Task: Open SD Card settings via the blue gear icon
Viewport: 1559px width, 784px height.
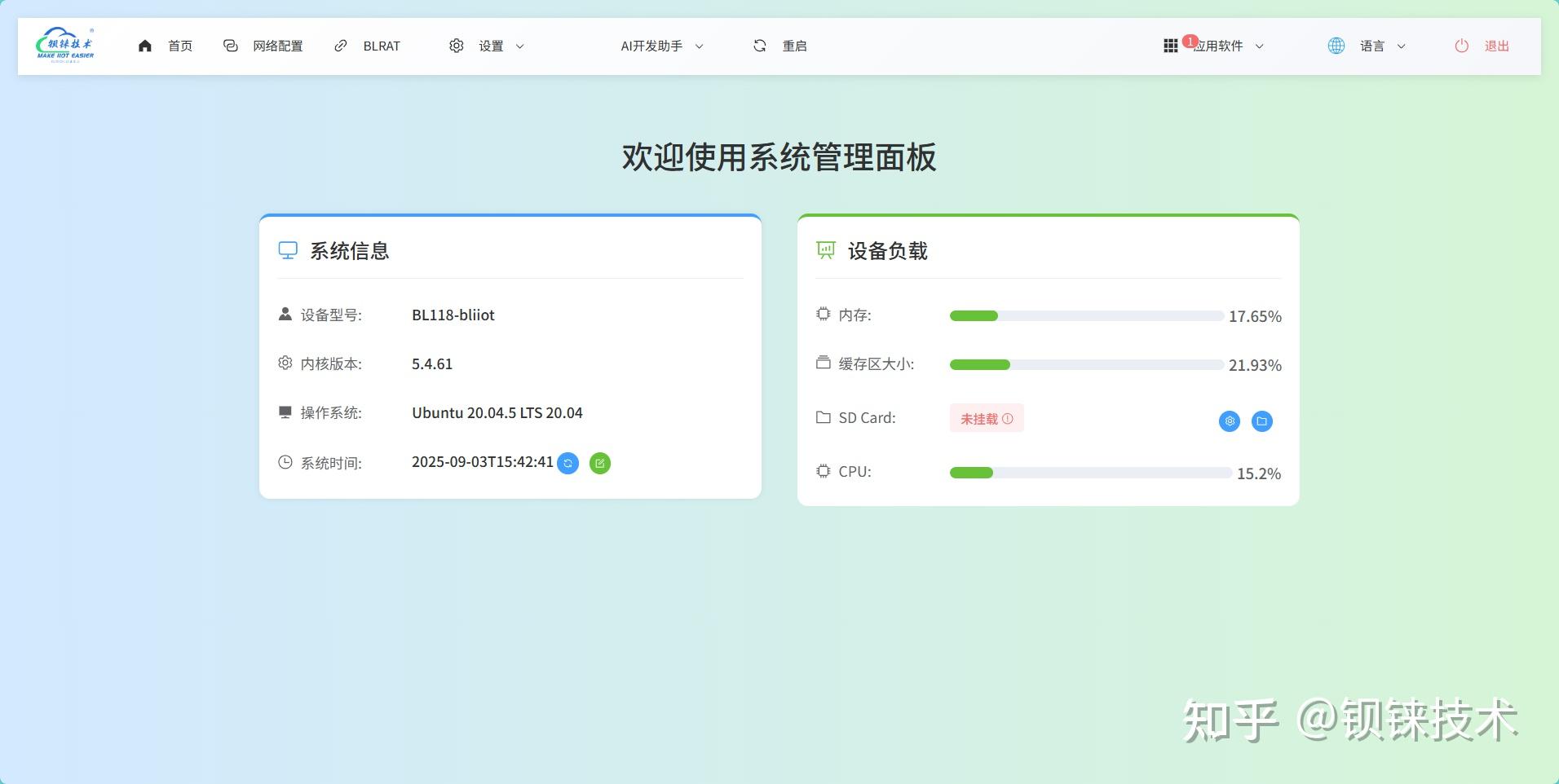Action: coord(1229,421)
